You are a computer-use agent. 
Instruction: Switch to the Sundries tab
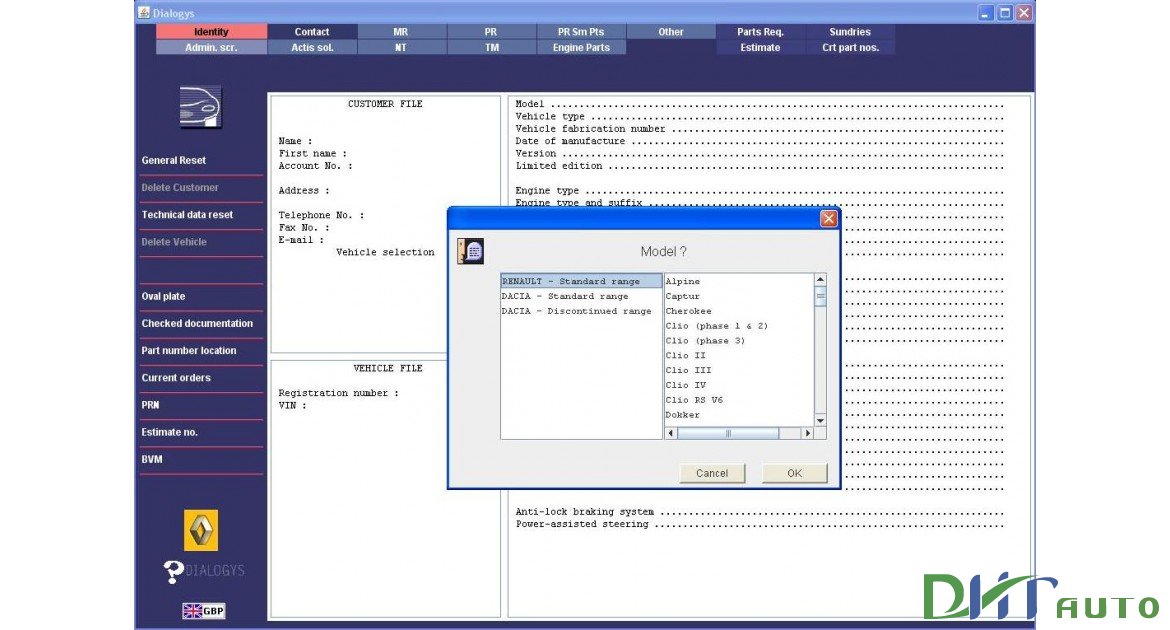850,31
